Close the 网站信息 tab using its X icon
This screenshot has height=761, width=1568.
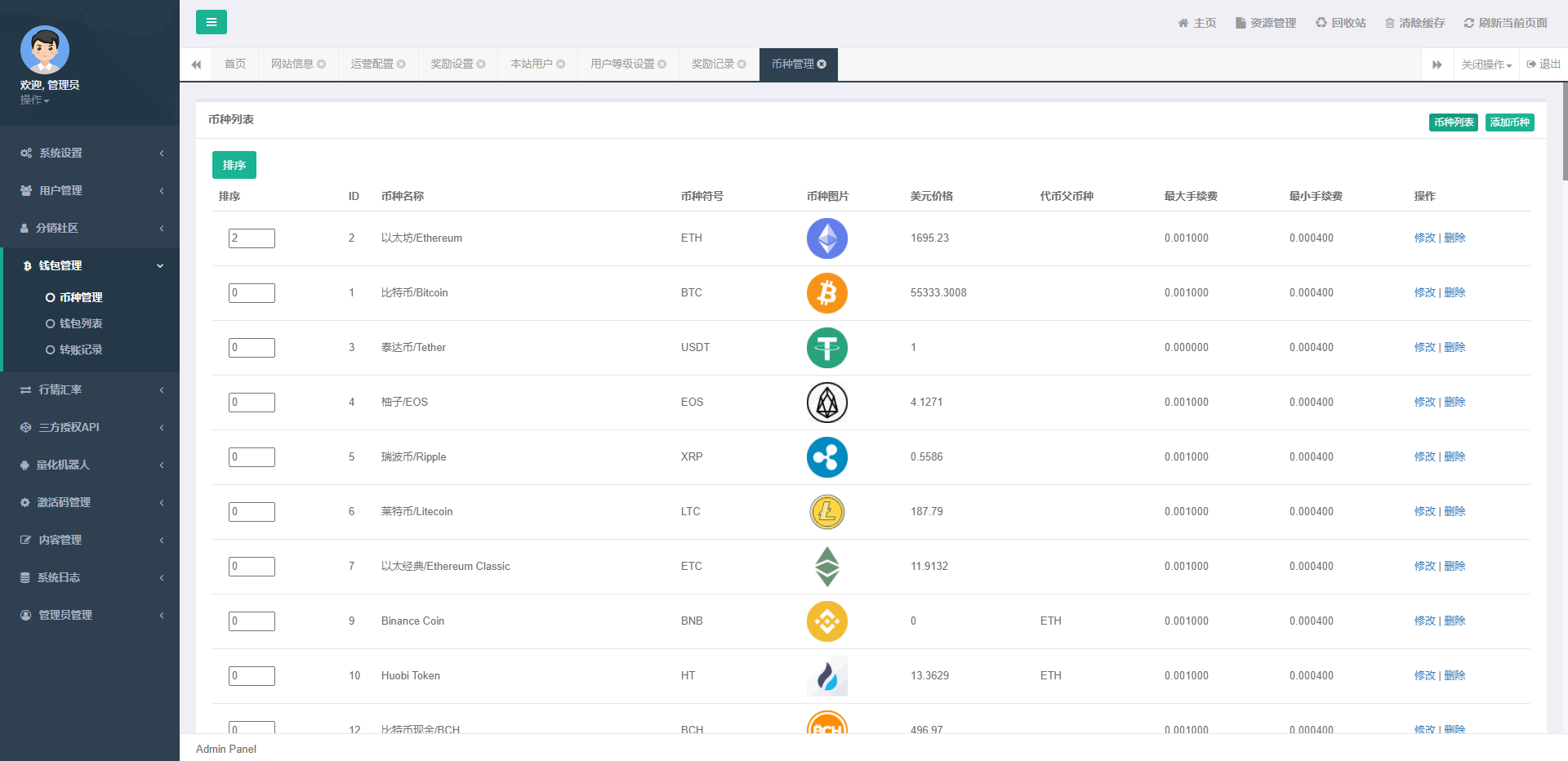click(x=322, y=65)
